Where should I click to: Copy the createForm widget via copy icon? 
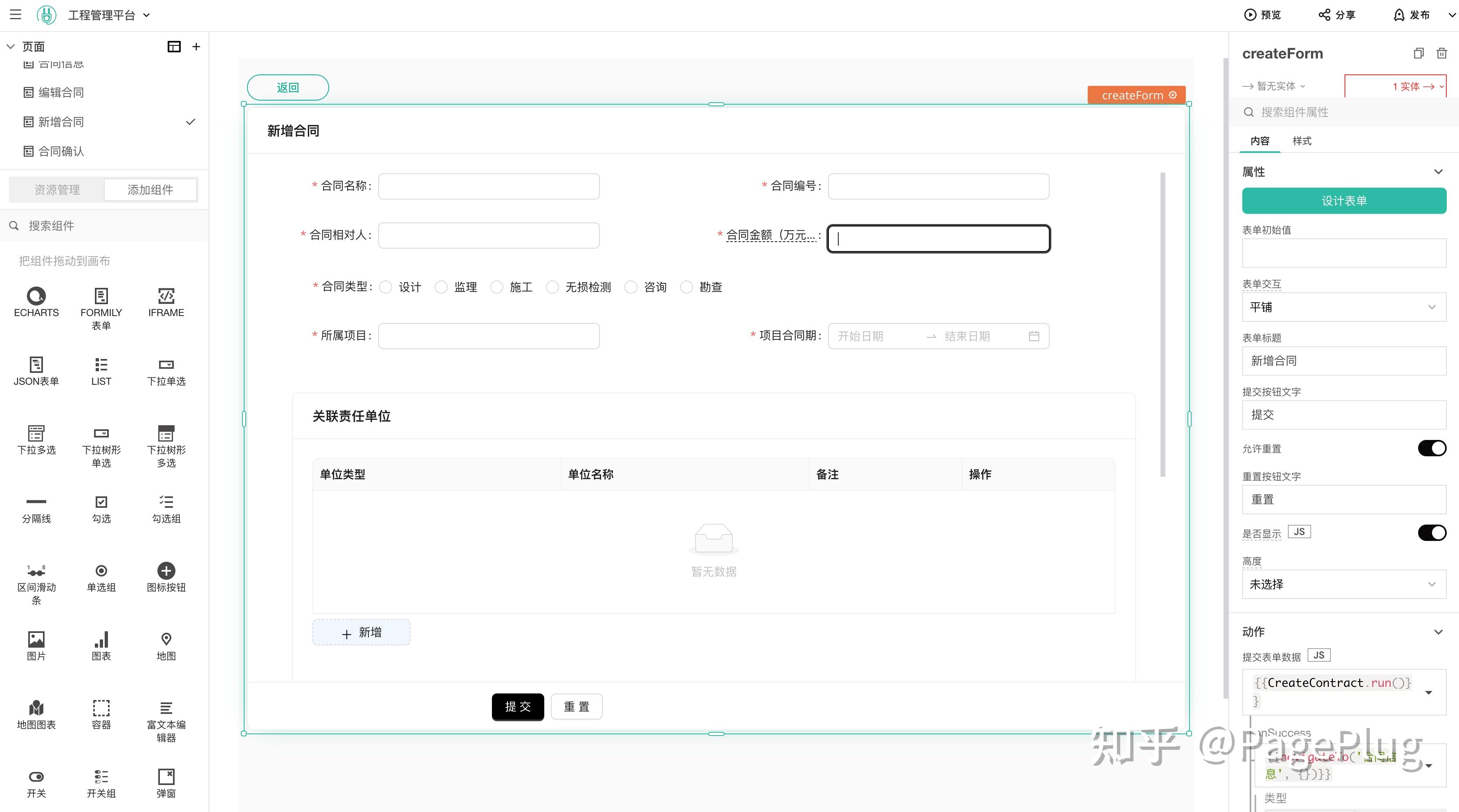[1418, 53]
